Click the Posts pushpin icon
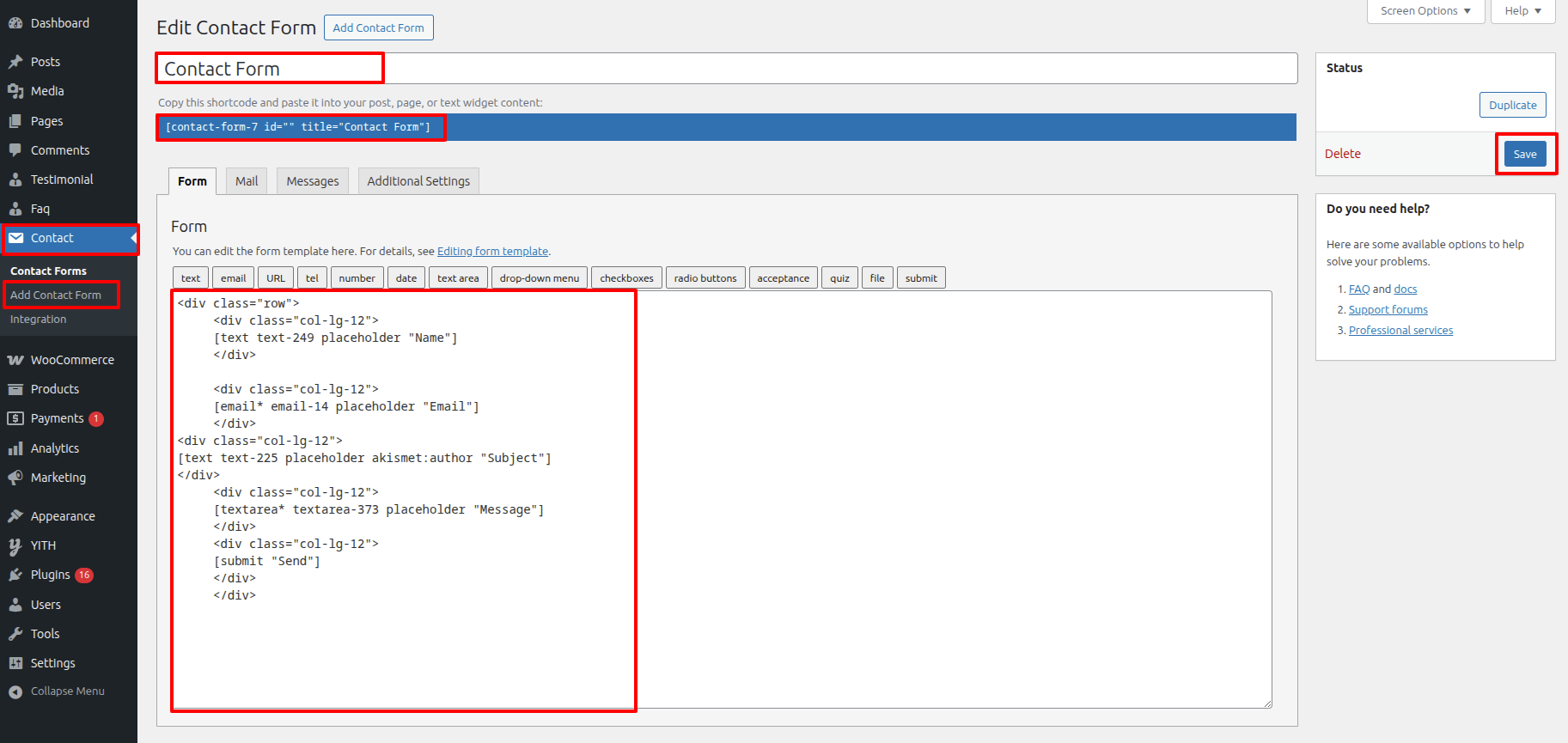This screenshot has width=1568, height=743. 15,62
